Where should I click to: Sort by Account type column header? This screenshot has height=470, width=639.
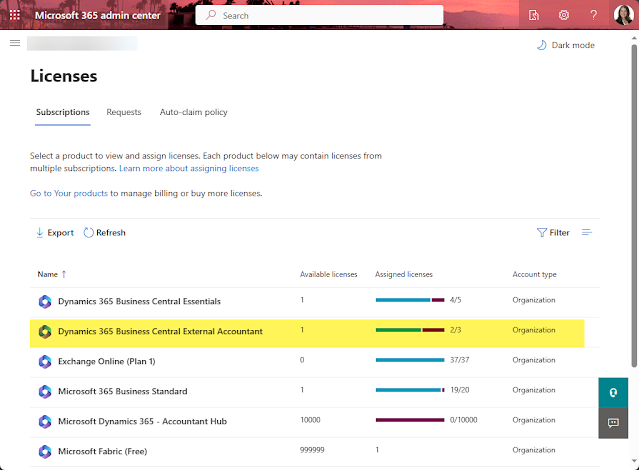(534, 274)
